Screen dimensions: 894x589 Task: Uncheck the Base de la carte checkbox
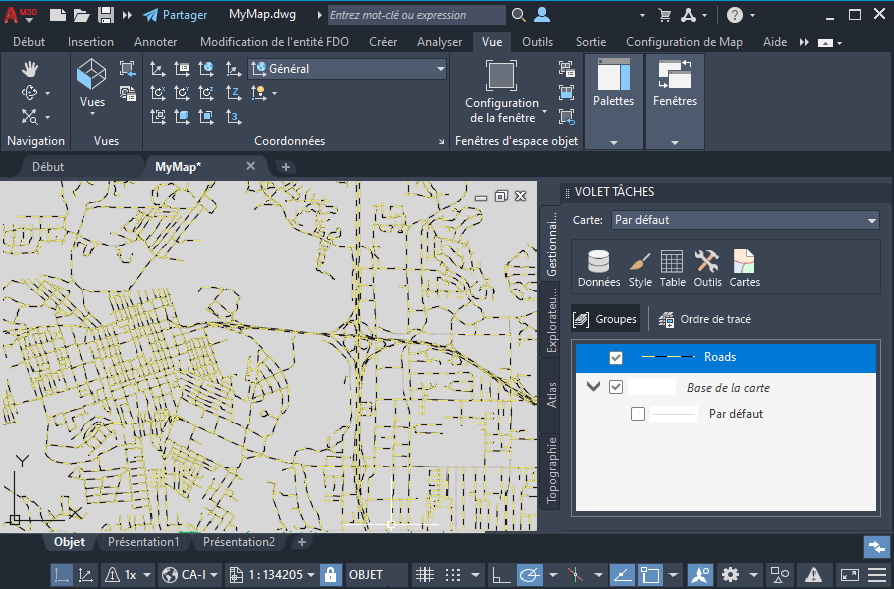point(616,387)
